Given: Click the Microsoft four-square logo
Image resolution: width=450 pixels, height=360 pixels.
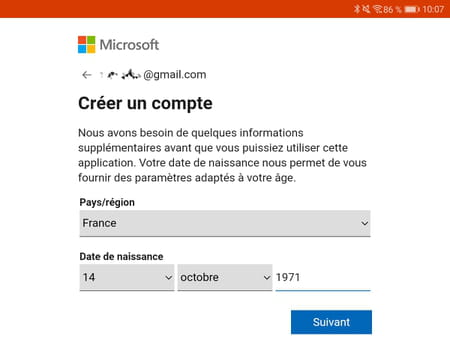Looking at the screenshot, I should coord(87,45).
